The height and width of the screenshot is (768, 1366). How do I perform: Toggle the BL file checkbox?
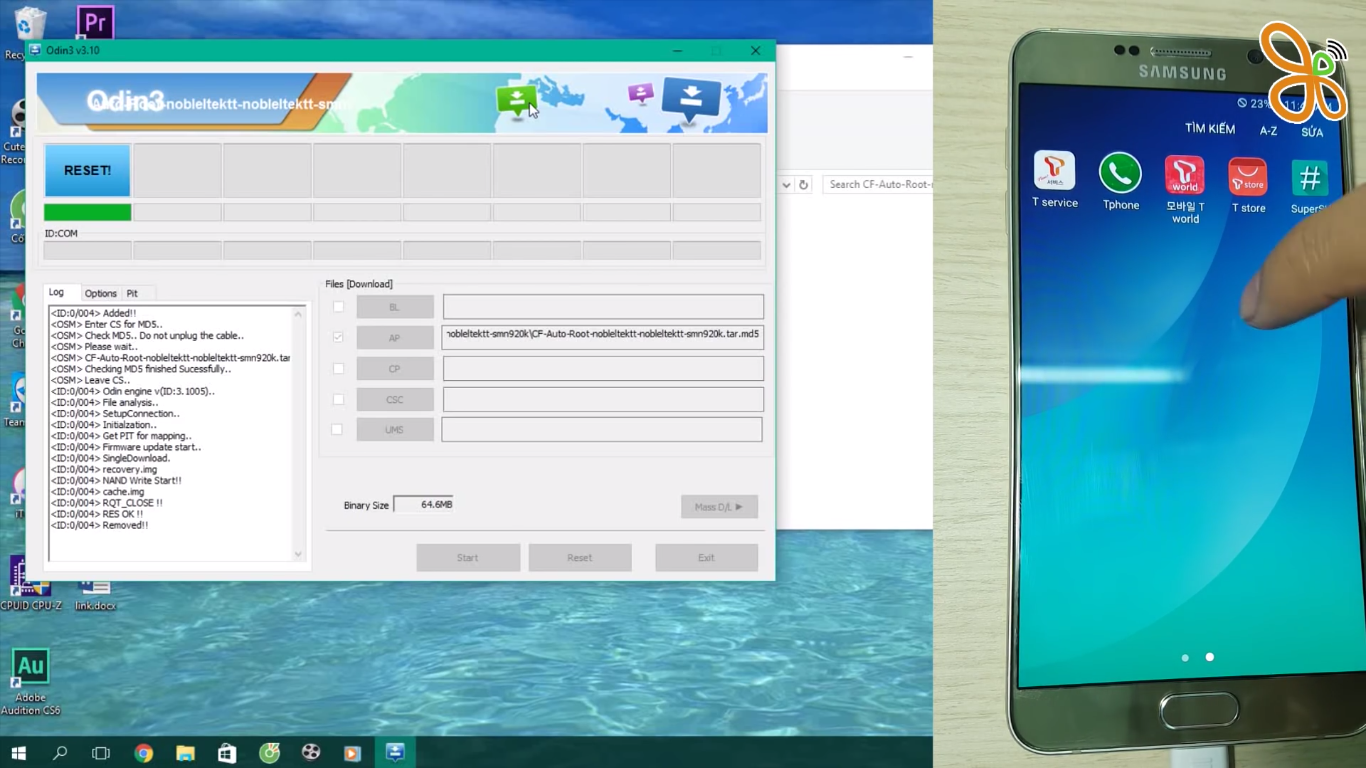tap(338, 307)
